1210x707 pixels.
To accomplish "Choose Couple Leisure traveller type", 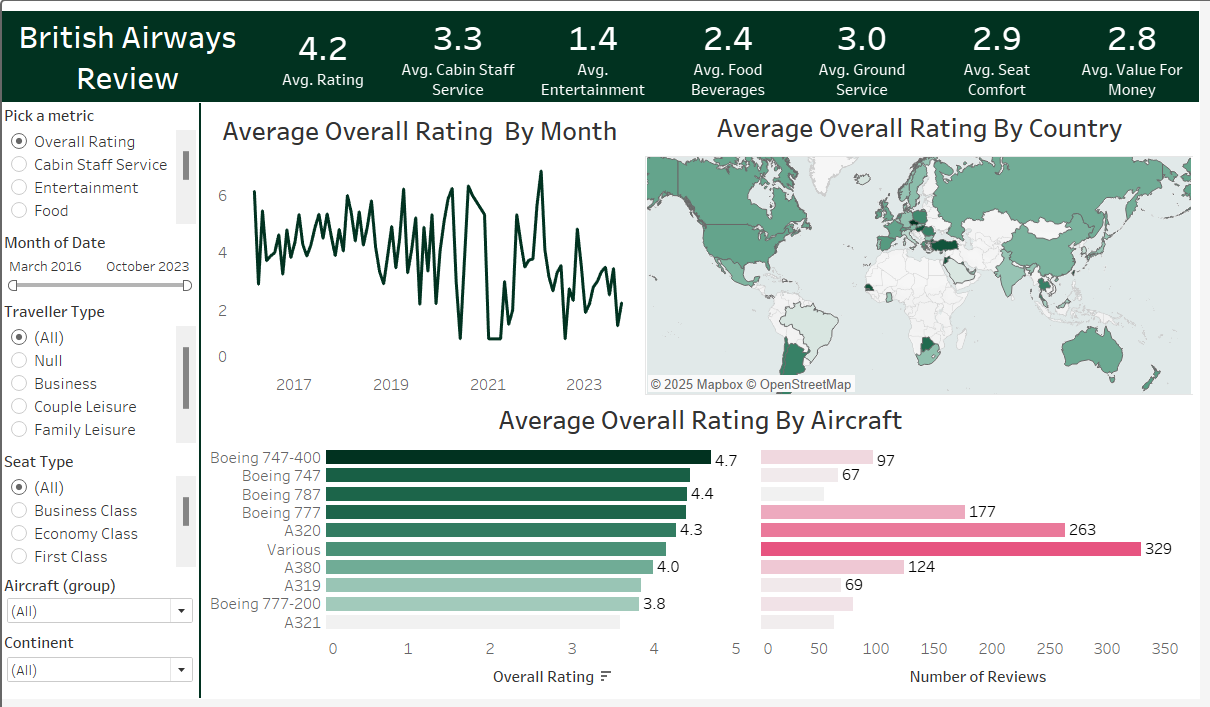I will (x=19, y=407).
